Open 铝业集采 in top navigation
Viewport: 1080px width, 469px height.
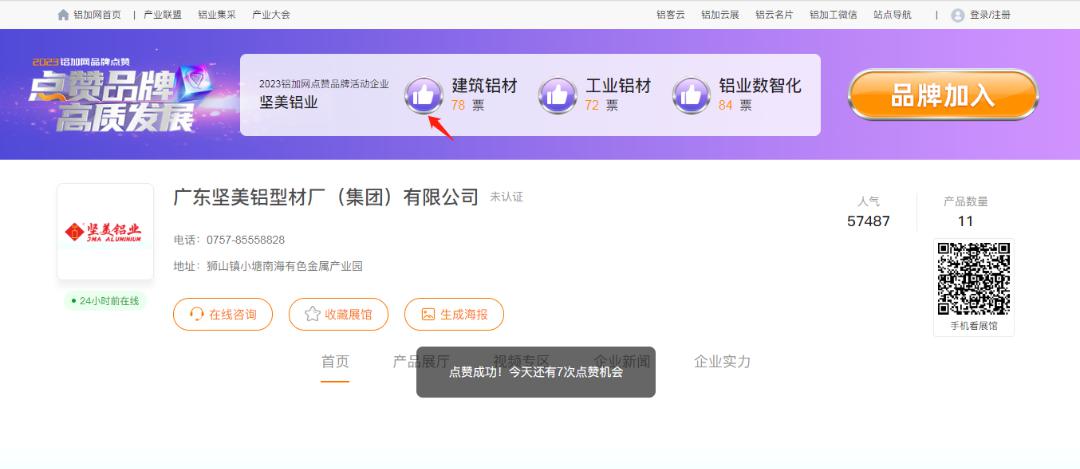[217, 14]
